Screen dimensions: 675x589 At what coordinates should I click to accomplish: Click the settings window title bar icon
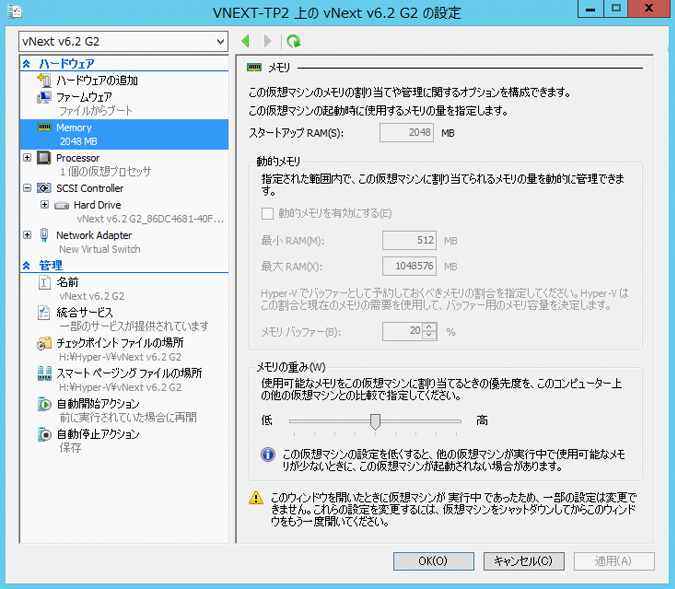(15, 11)
